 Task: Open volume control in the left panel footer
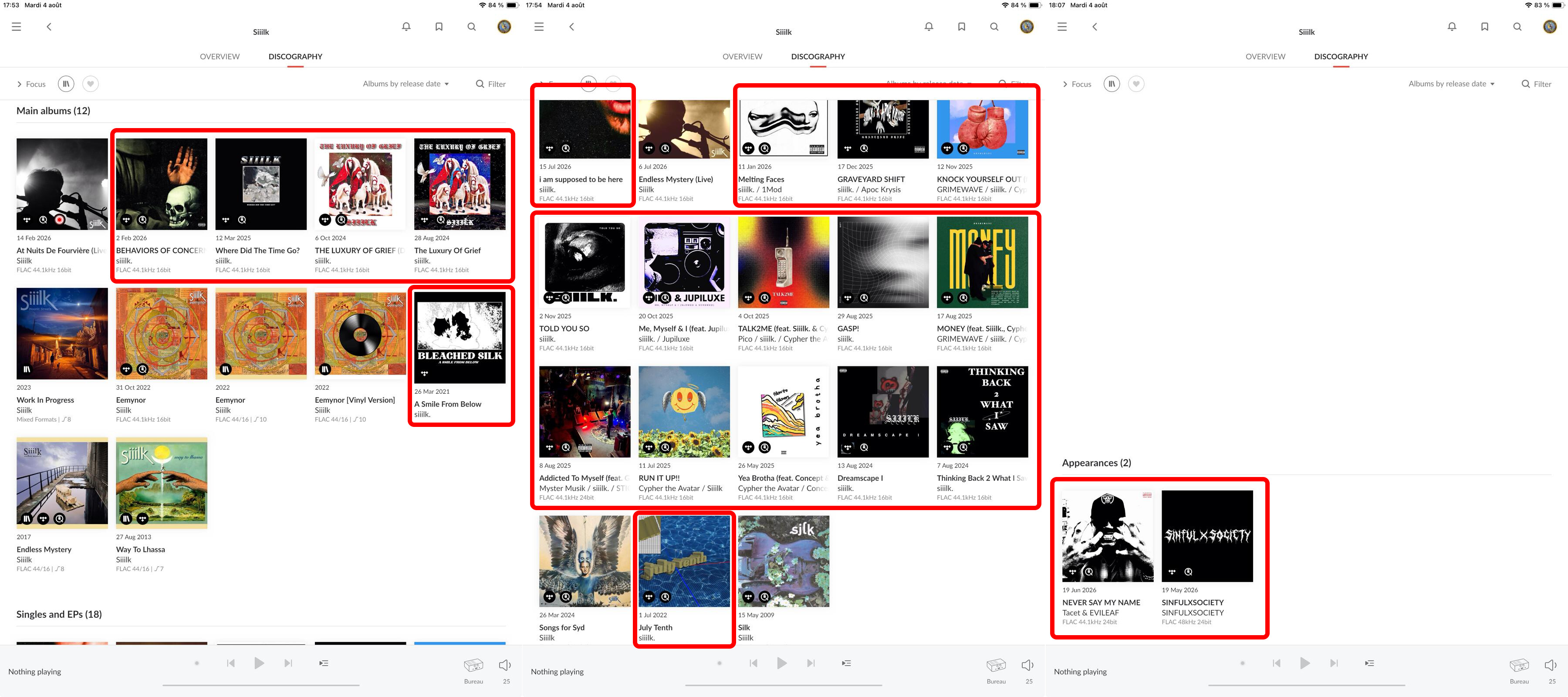click(505, 665)
